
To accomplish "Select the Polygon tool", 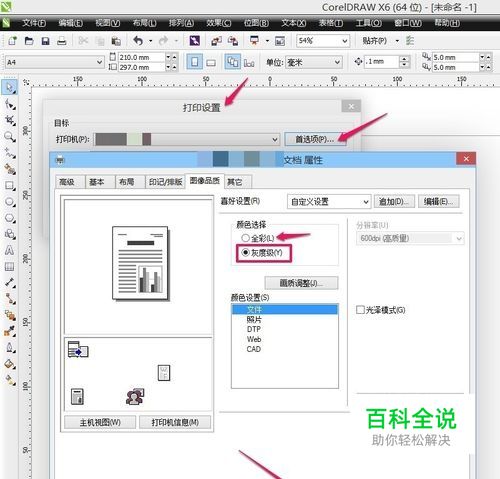I will pyautogui.click(x=10, y=218).
